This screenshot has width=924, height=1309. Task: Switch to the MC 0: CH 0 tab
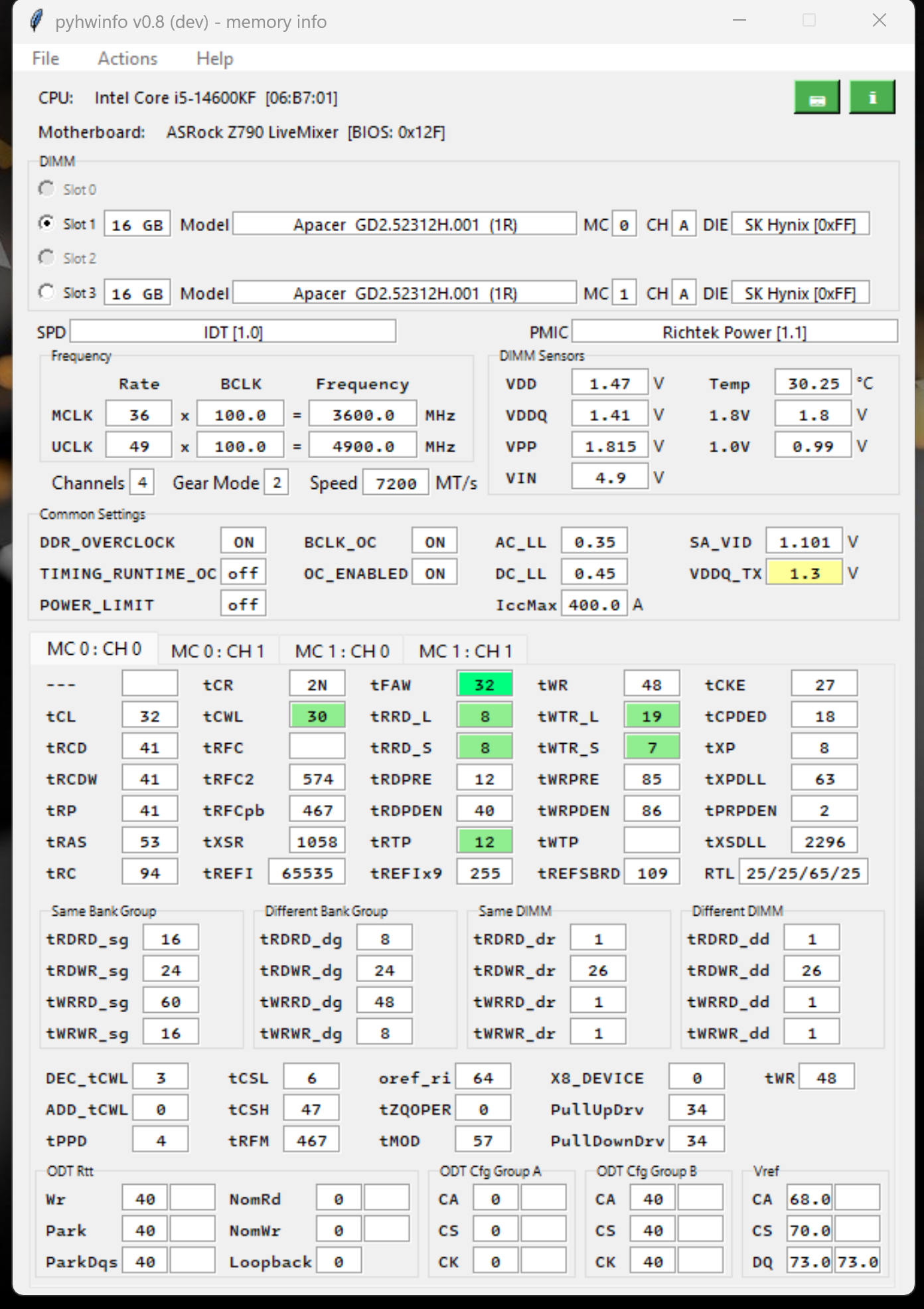pos(94,649)
